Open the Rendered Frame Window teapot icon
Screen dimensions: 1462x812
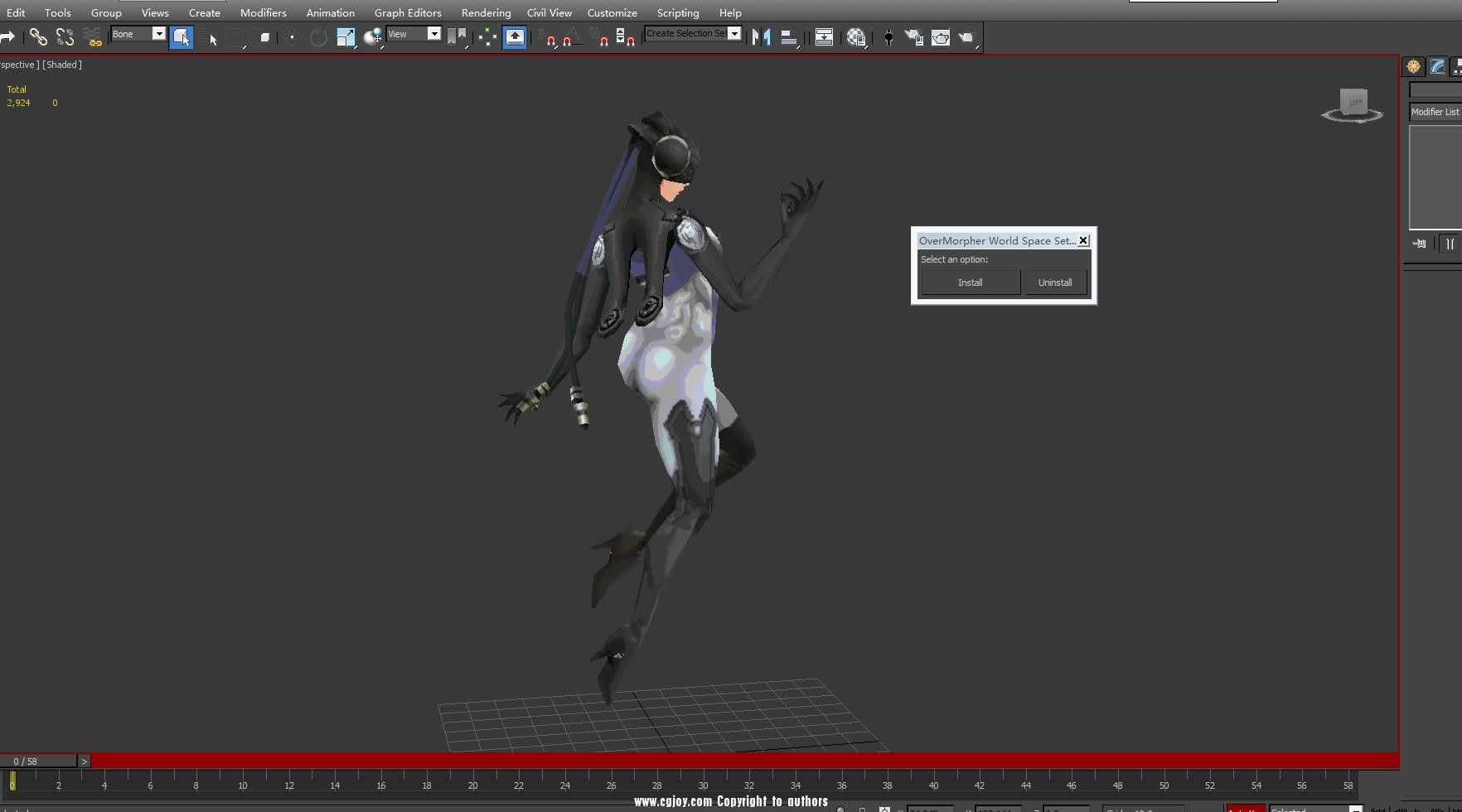click(941, 37)
